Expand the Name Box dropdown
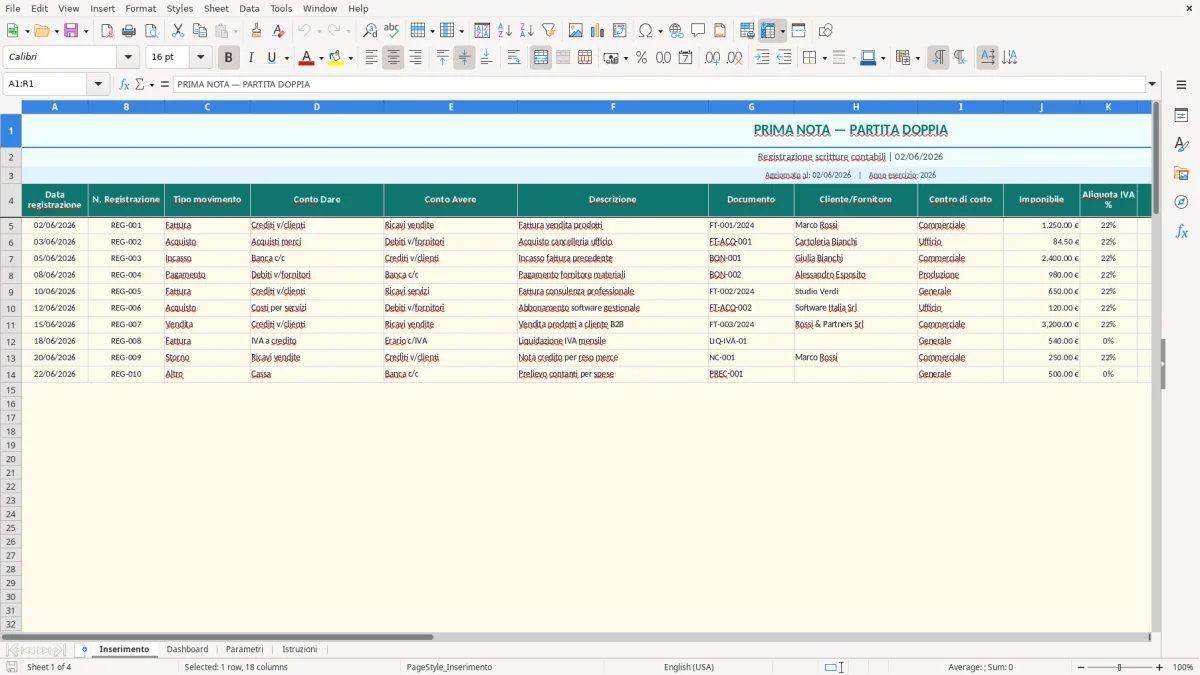 click(98, 85)
